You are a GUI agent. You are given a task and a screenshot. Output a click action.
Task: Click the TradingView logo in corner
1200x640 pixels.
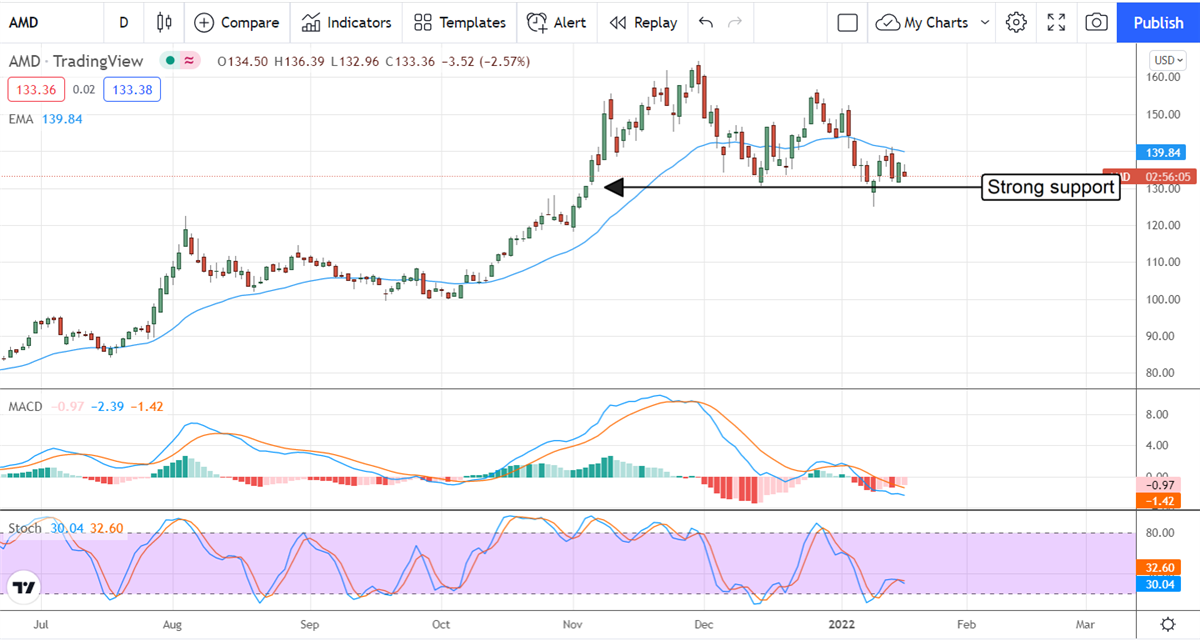(x=25, y=587)
